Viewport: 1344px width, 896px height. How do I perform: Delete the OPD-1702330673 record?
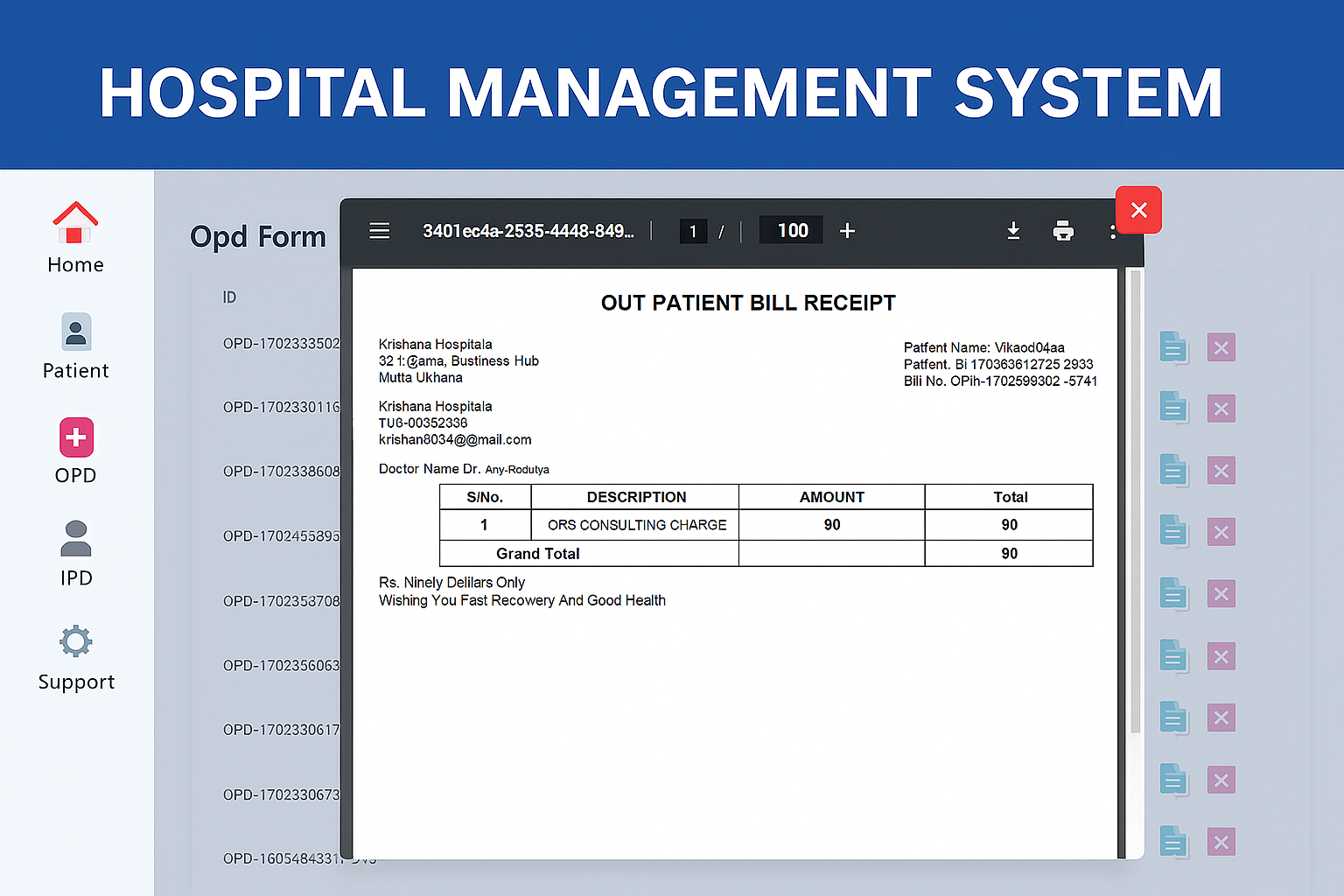1221,780
